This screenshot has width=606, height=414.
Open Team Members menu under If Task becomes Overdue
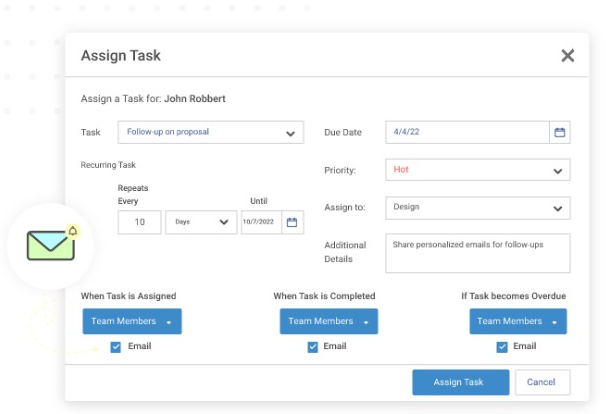click(518, 321)
